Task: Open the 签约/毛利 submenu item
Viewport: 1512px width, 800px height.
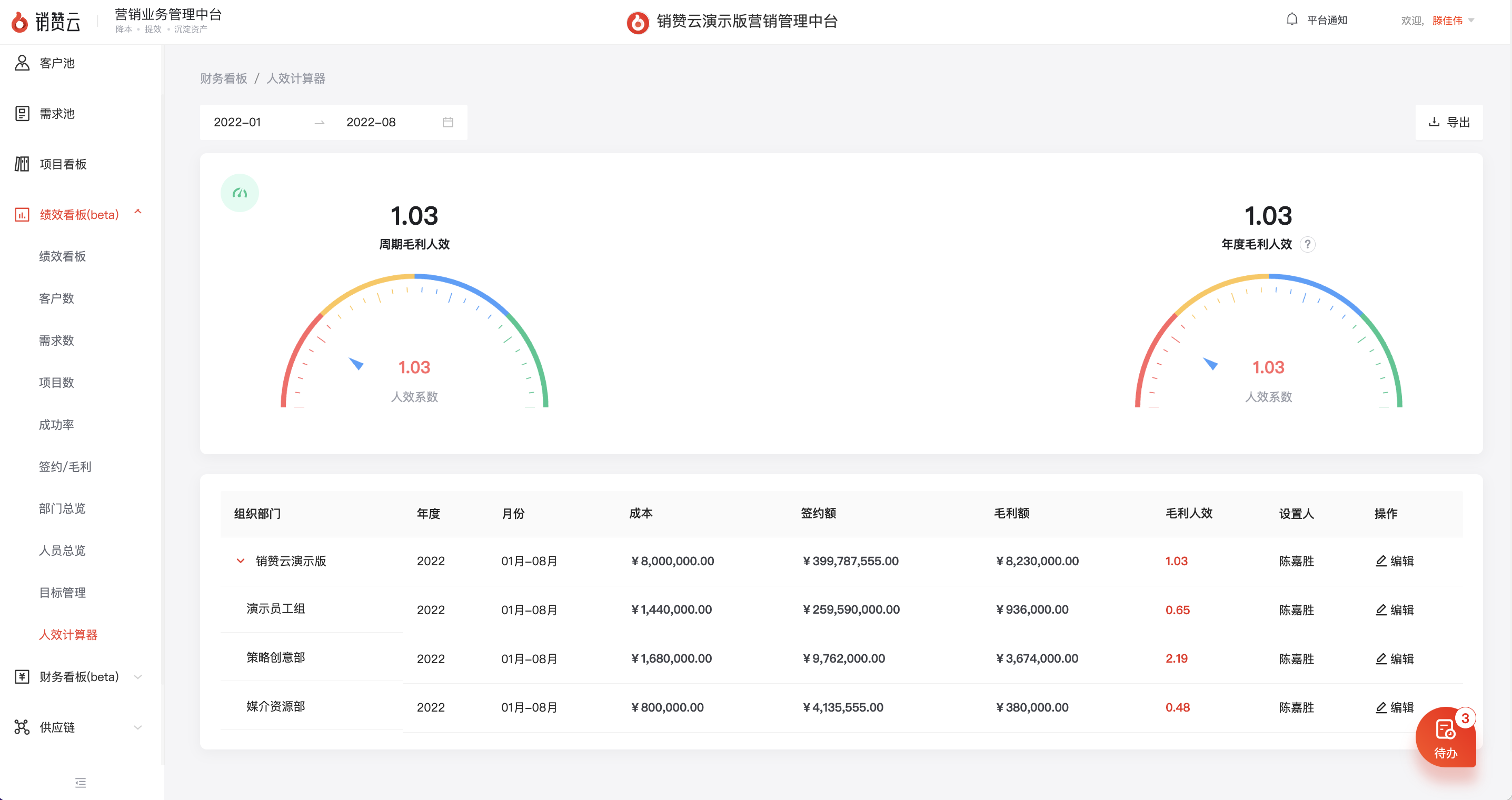Action: (x=65, y=467)
